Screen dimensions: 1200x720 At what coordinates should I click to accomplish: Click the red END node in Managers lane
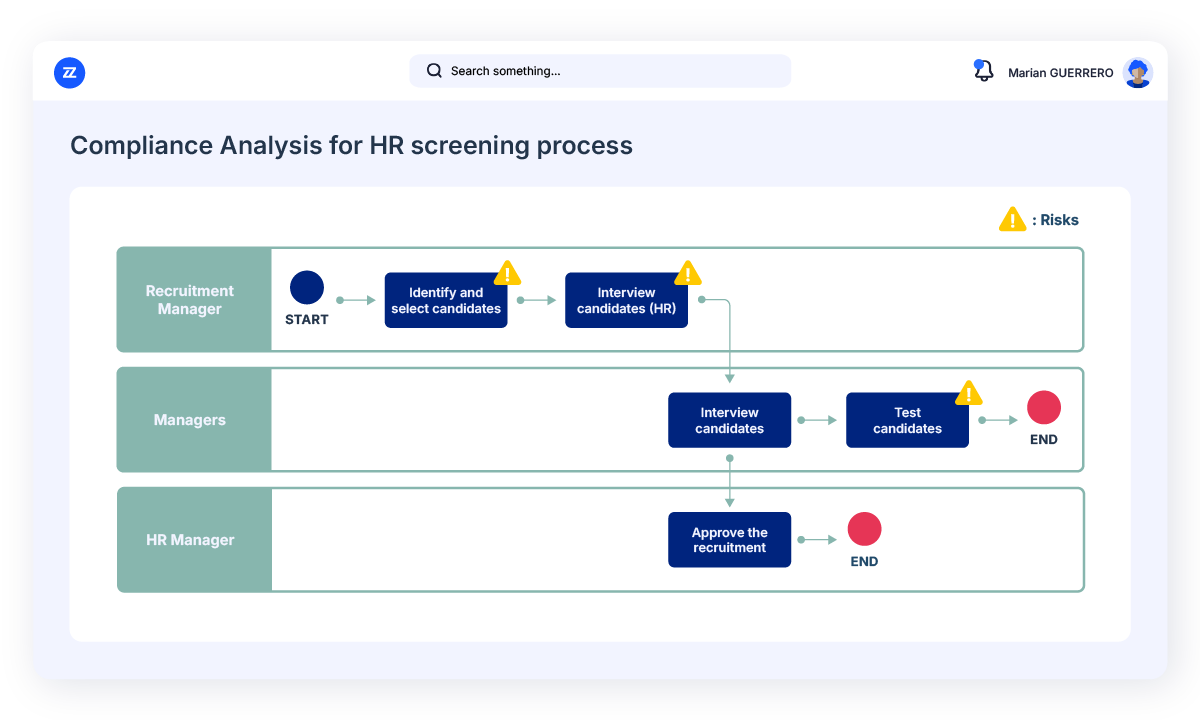click(1044, 408)
